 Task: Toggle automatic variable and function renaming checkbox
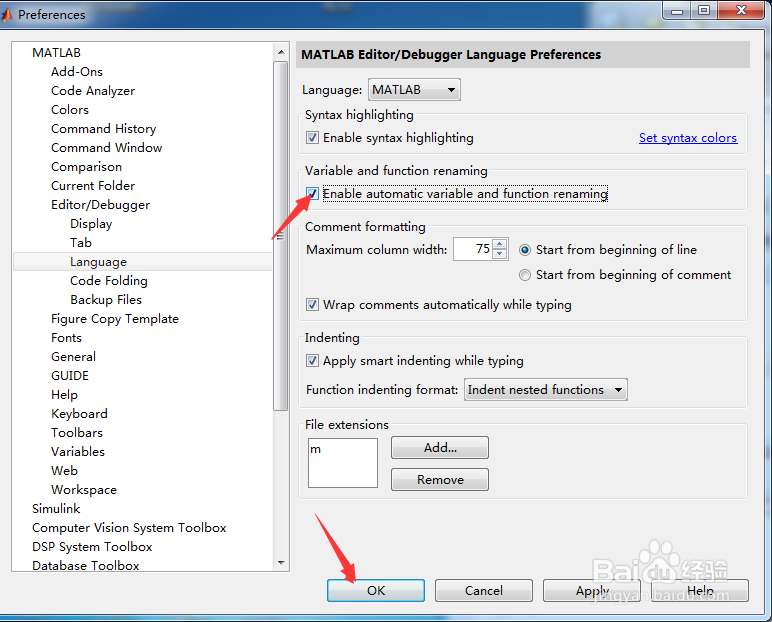312,194
